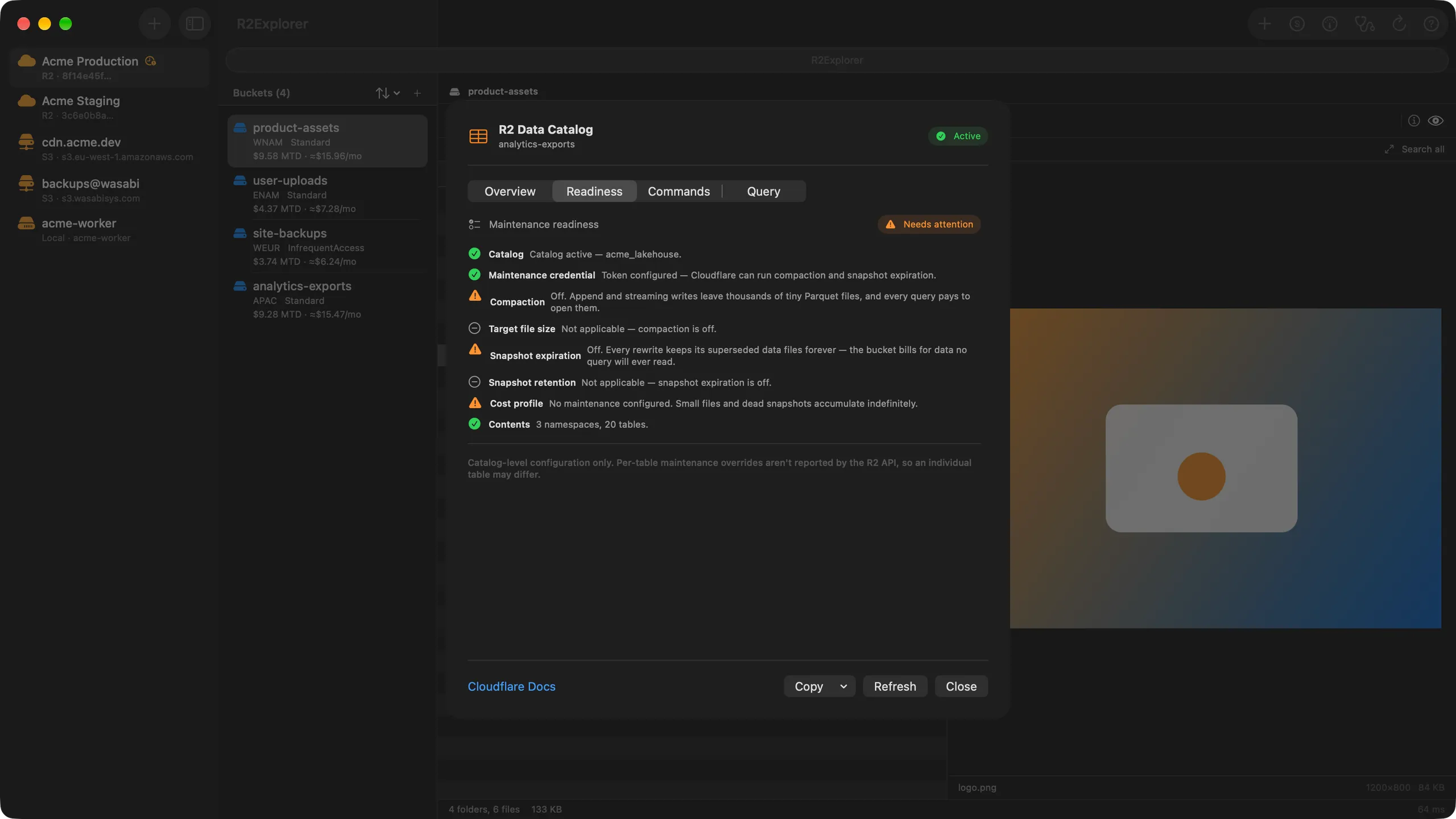
Task: Run diagnostics via stethoscope toolbar icon
Action: 1364,24
